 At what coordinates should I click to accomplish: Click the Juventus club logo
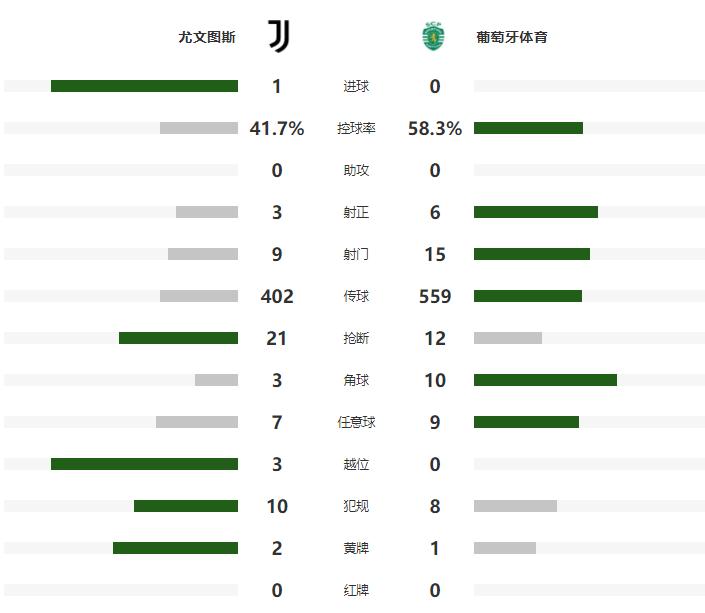[278, 37]
